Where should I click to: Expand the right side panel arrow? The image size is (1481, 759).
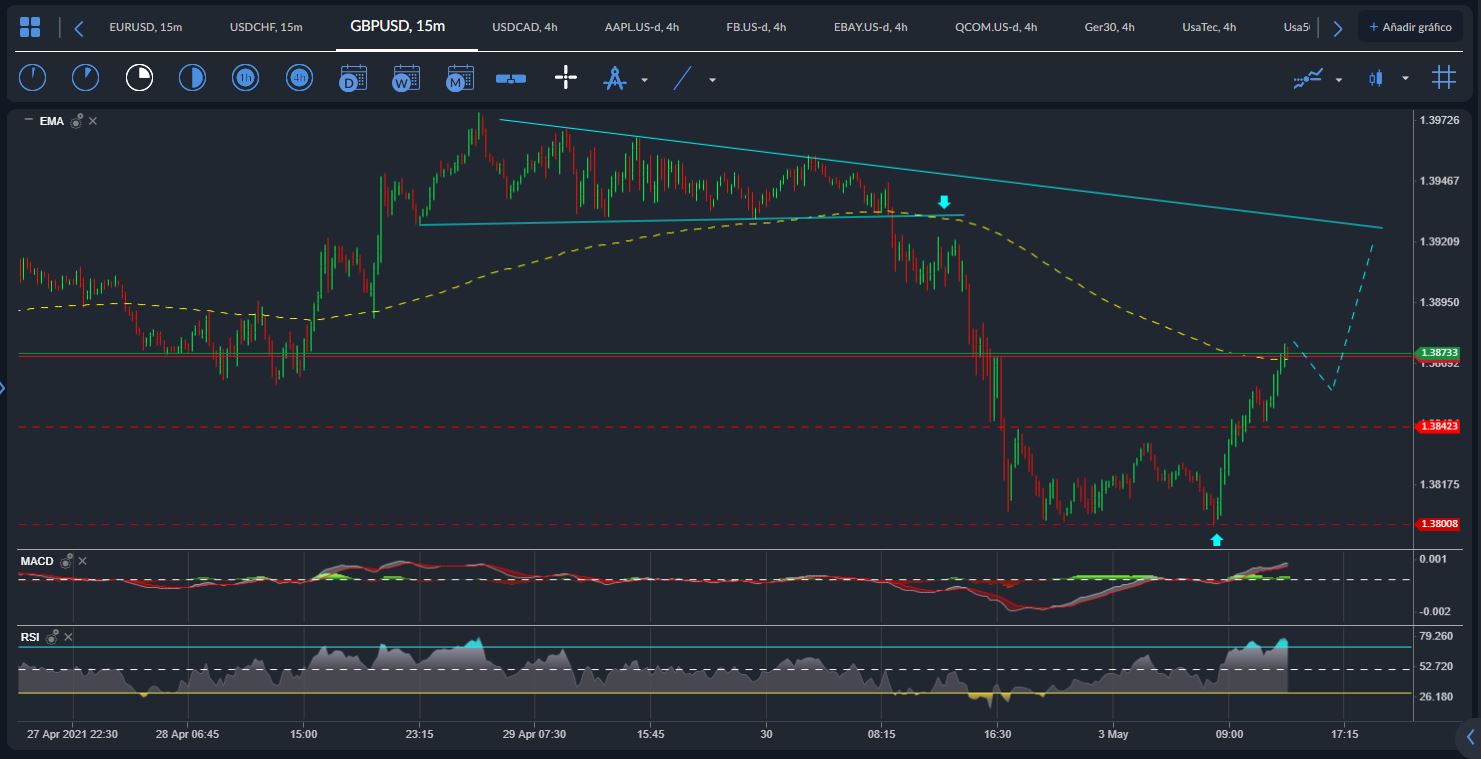pyautogui.click(x=1470, y=739)
